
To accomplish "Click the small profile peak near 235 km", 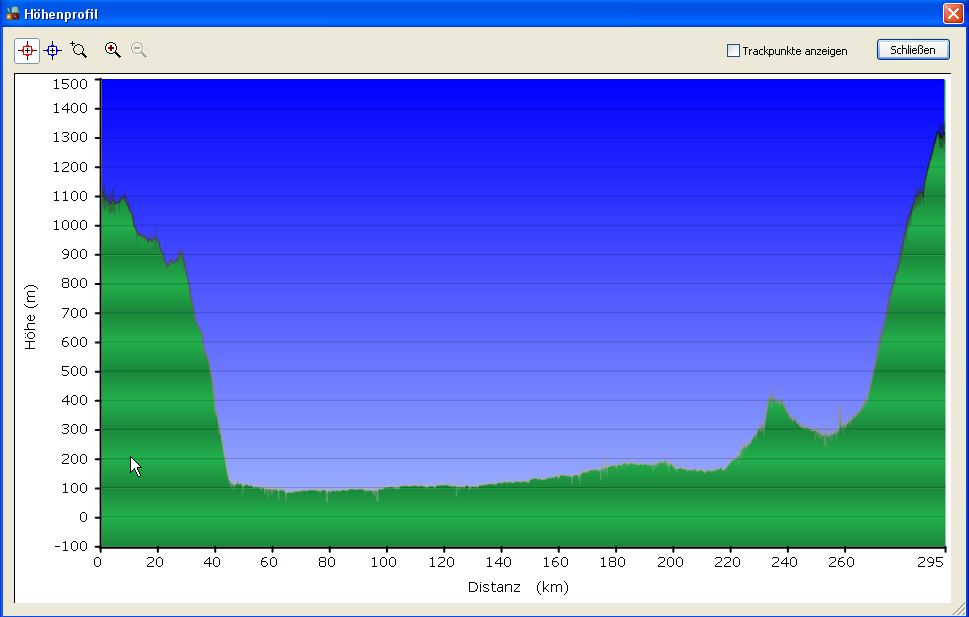I will pos(771,398).
